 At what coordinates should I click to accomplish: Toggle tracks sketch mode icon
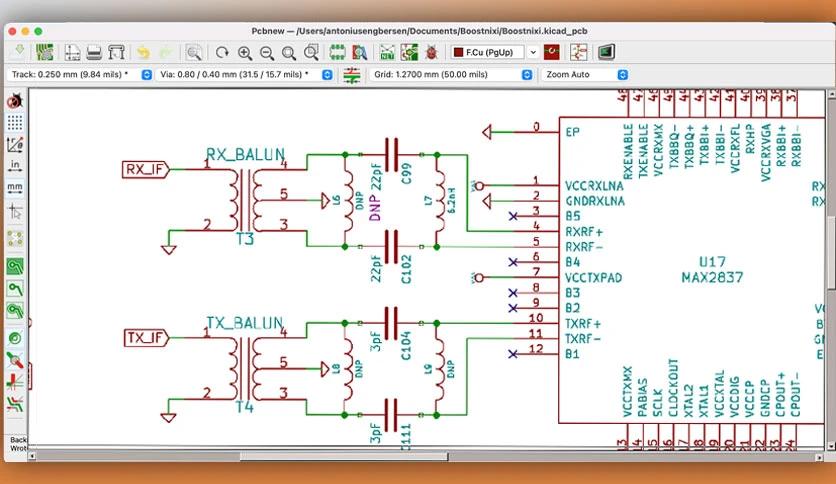click(14, 360)
